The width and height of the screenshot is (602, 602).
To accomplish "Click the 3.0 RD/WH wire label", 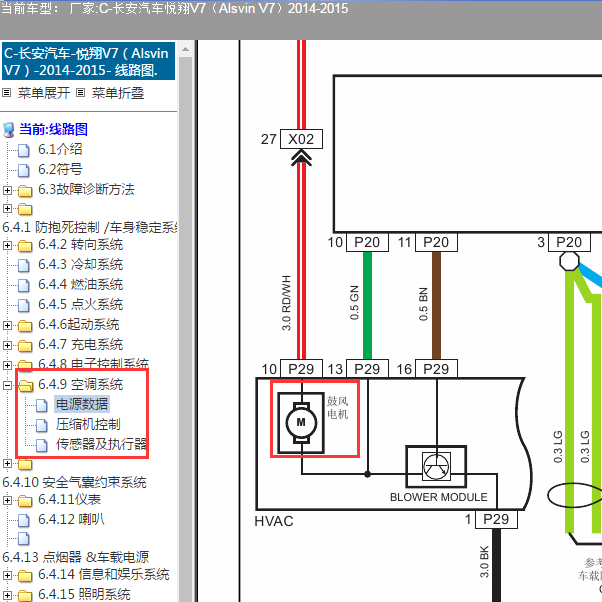I will click(286, 303).
